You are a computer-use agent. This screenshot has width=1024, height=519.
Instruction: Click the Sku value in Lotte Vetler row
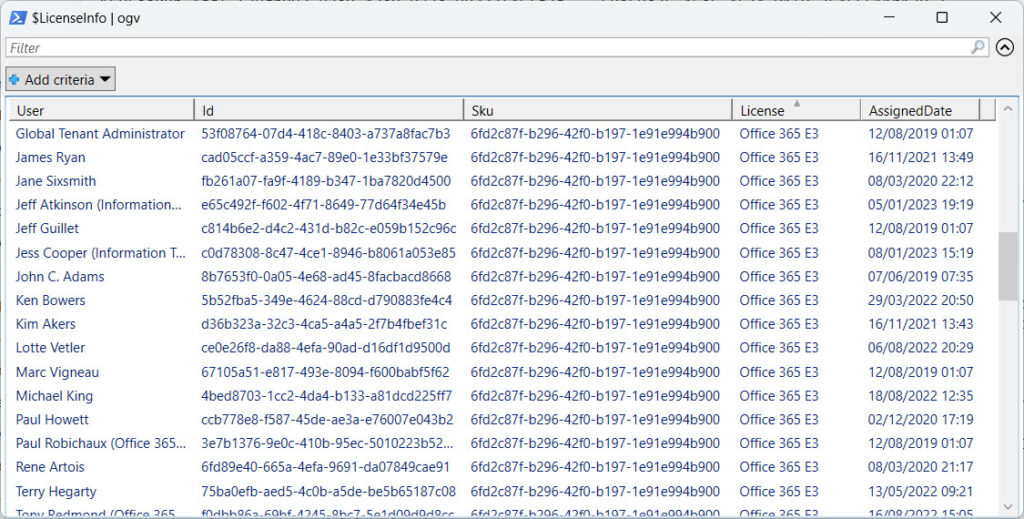[x=595, y=347]
